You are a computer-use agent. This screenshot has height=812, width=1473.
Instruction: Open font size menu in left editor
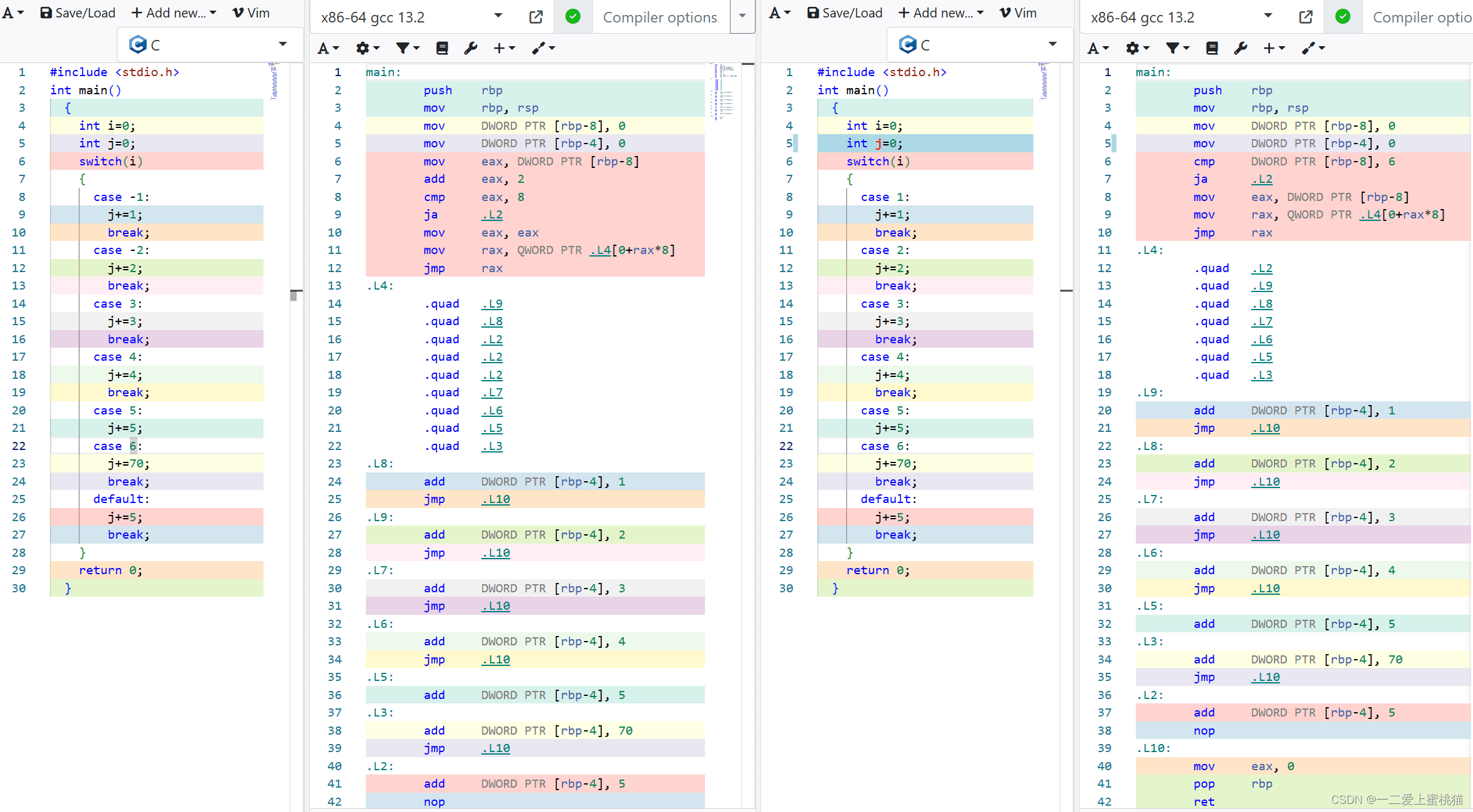[12, 12]
